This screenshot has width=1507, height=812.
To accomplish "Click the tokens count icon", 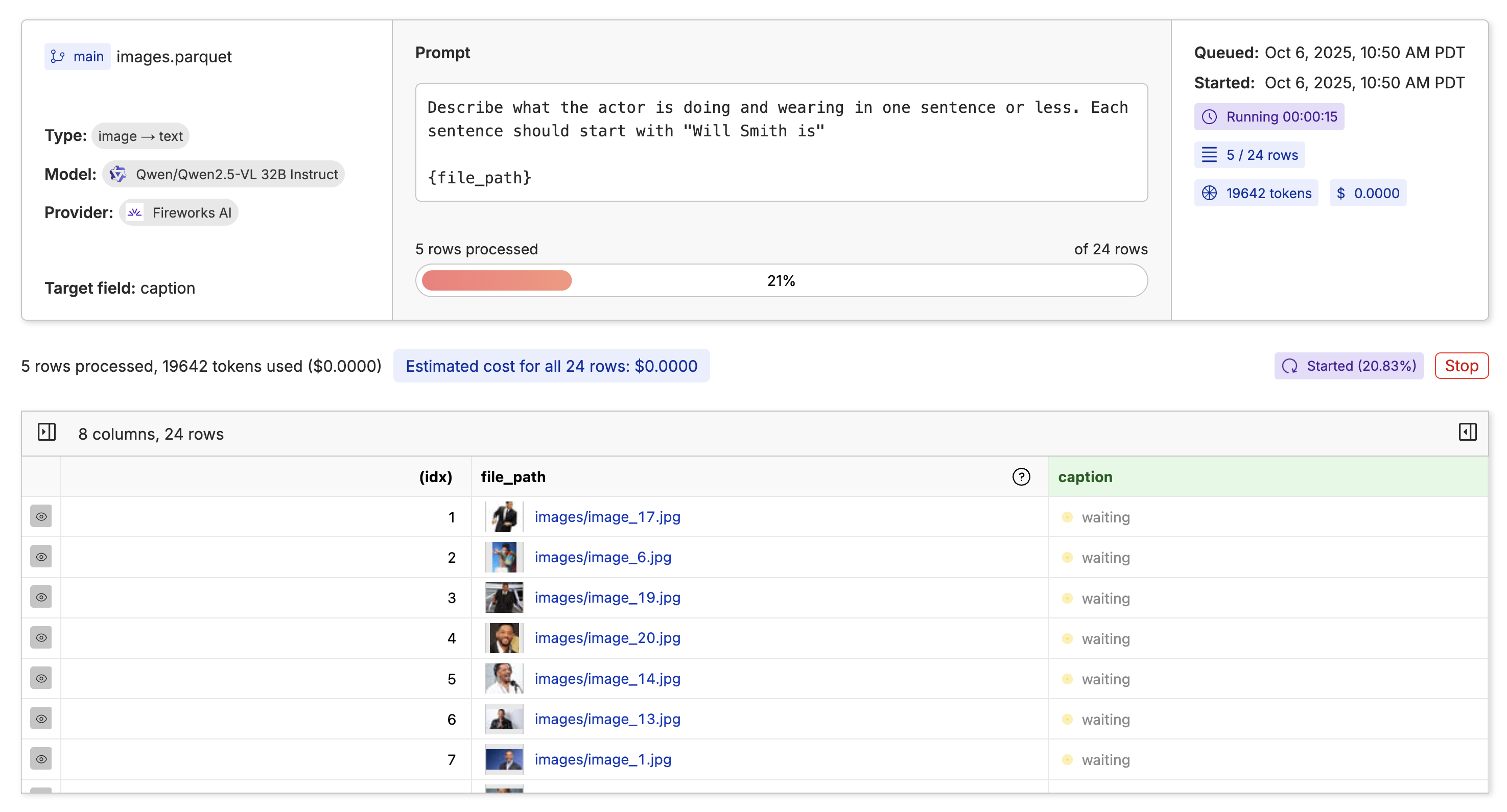I will (x=1209, y=193).
